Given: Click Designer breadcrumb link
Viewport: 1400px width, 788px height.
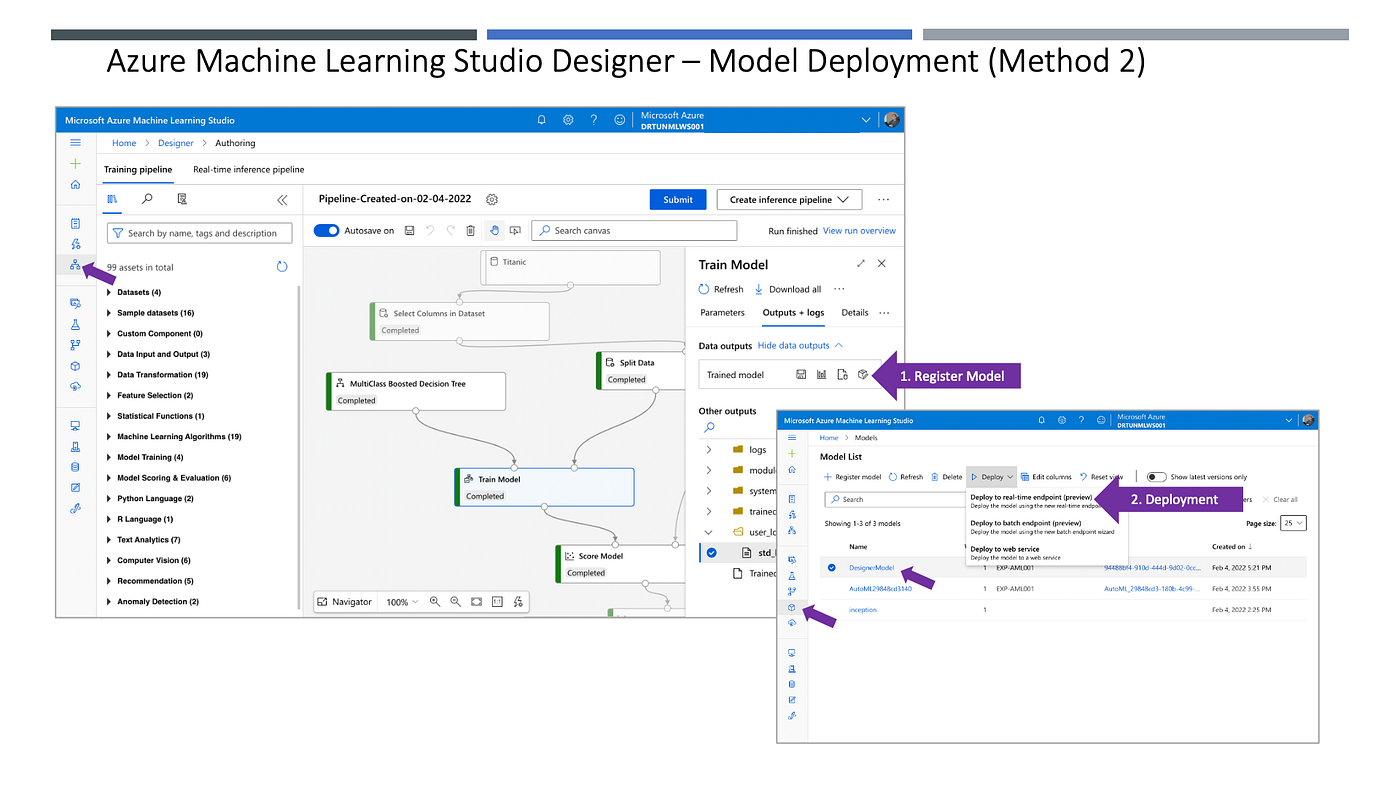Looking at the screenshot, I should click(x=176, y=143).
